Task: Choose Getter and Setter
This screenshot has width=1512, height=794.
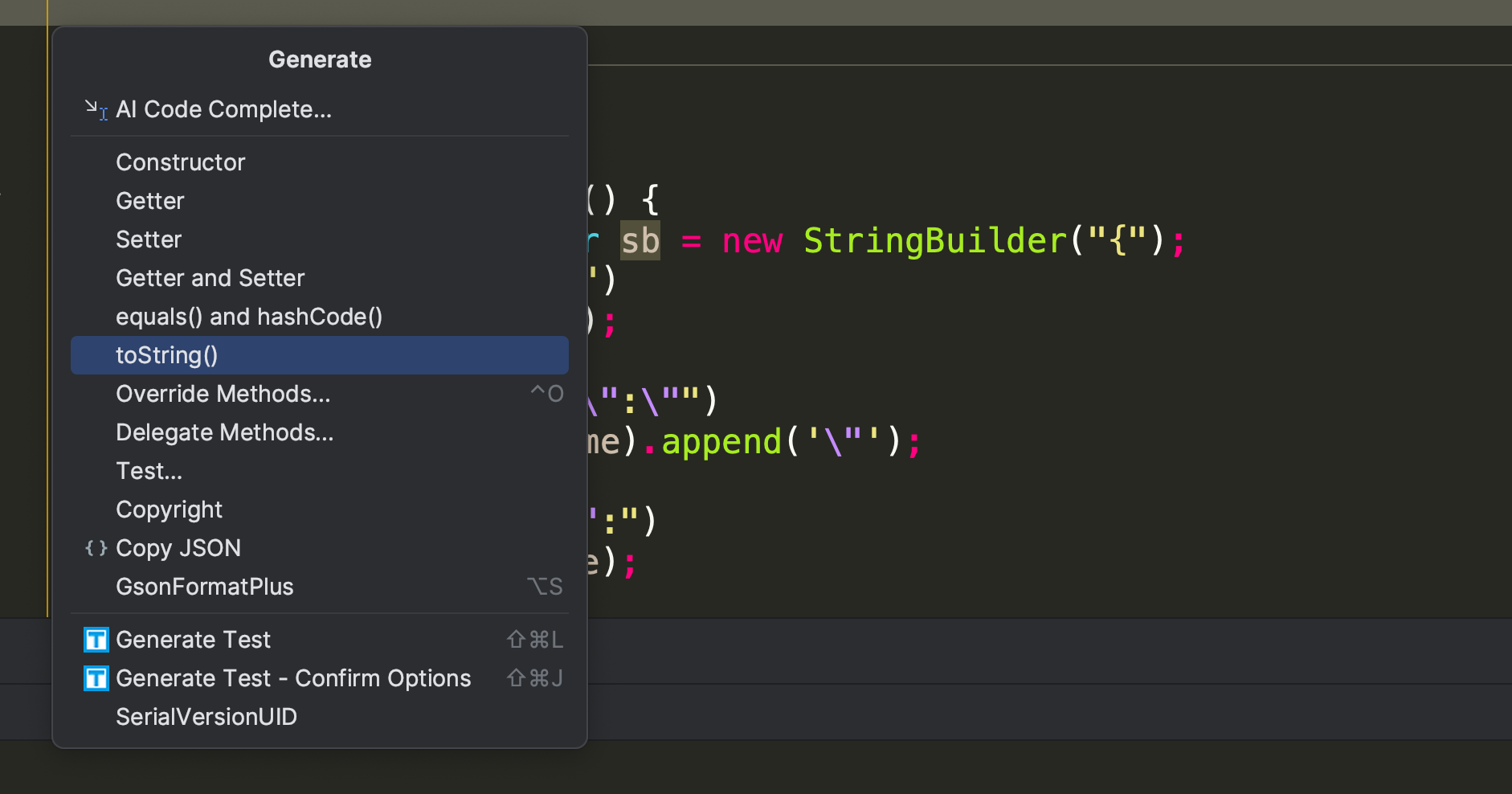Action: 320,278
